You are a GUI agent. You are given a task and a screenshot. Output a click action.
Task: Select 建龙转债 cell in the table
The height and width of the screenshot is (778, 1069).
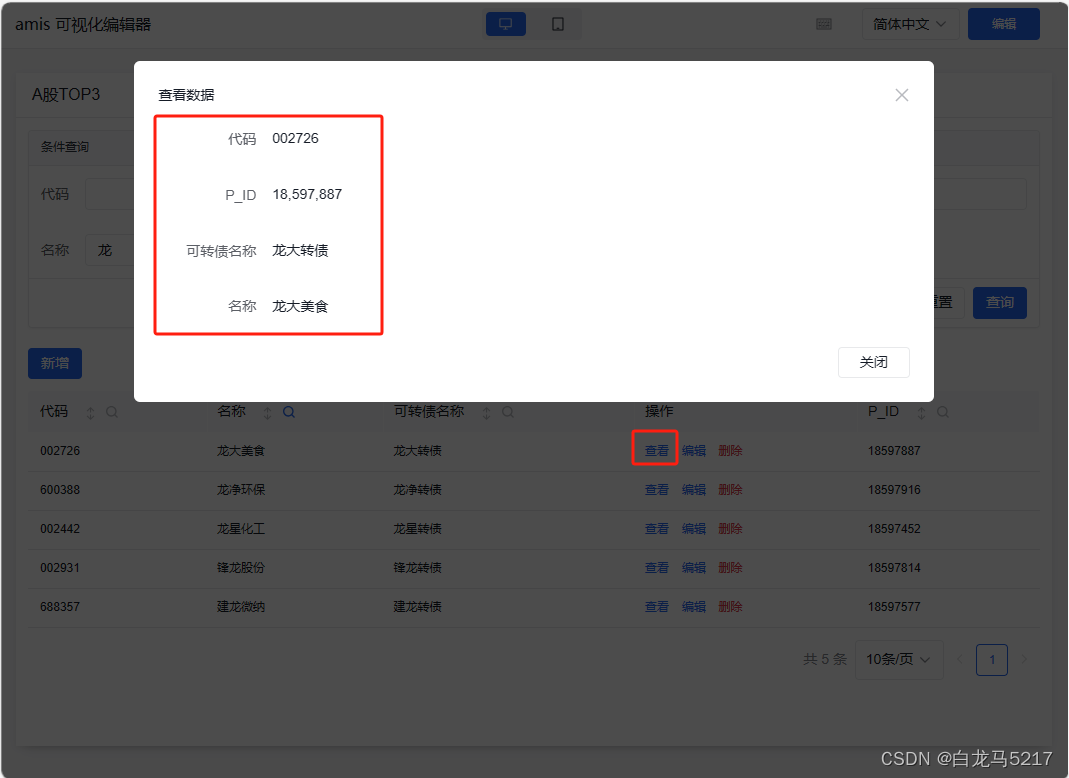pos(417,606)
